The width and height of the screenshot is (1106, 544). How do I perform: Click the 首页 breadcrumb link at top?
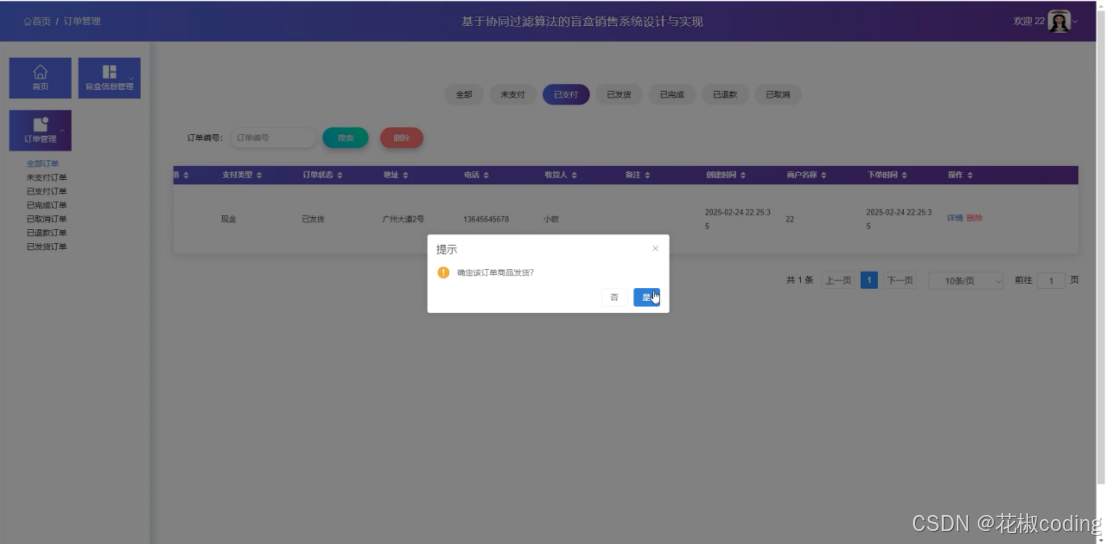tap(37, 21)
